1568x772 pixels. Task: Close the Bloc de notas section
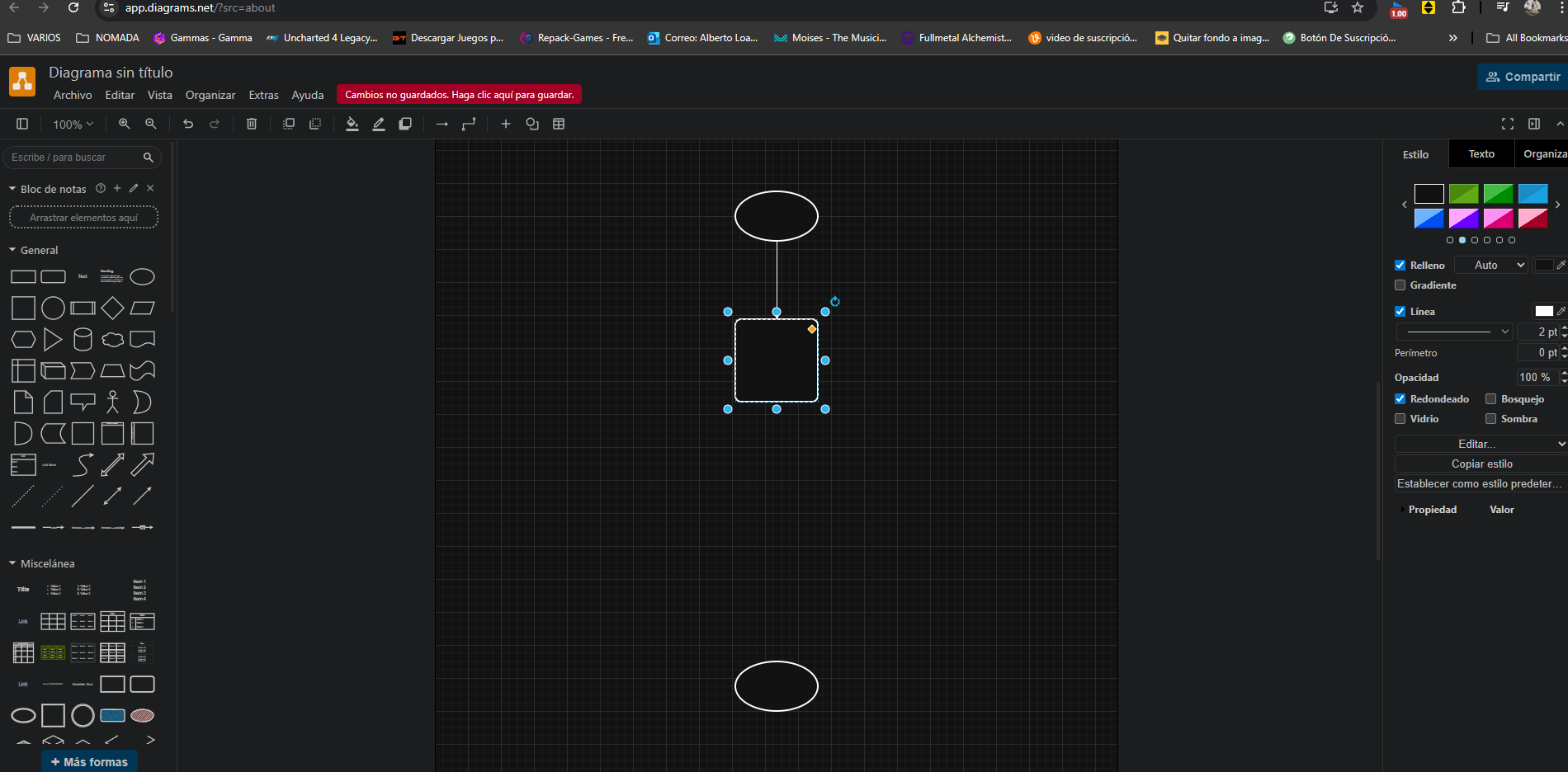150,188
